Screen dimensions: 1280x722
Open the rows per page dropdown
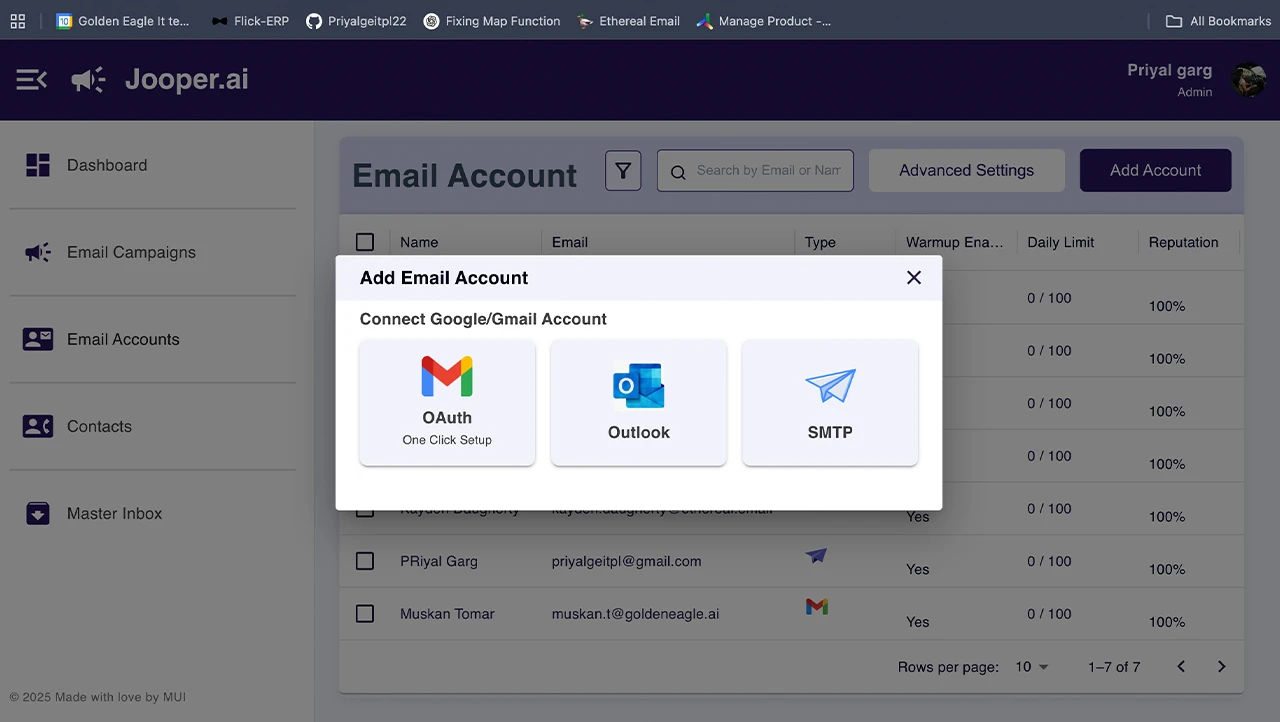(1032, 667)
